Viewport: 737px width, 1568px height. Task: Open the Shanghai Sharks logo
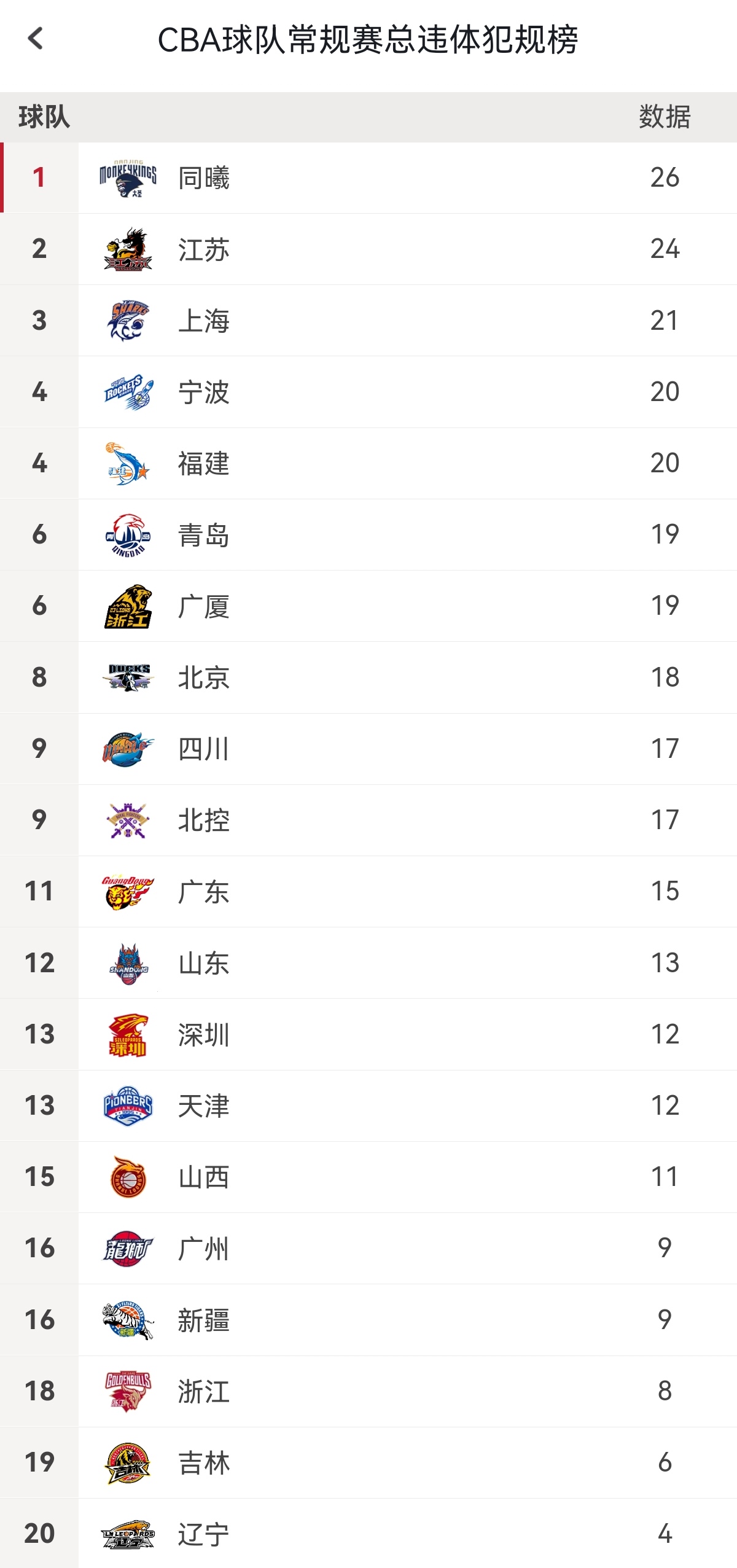128,321
